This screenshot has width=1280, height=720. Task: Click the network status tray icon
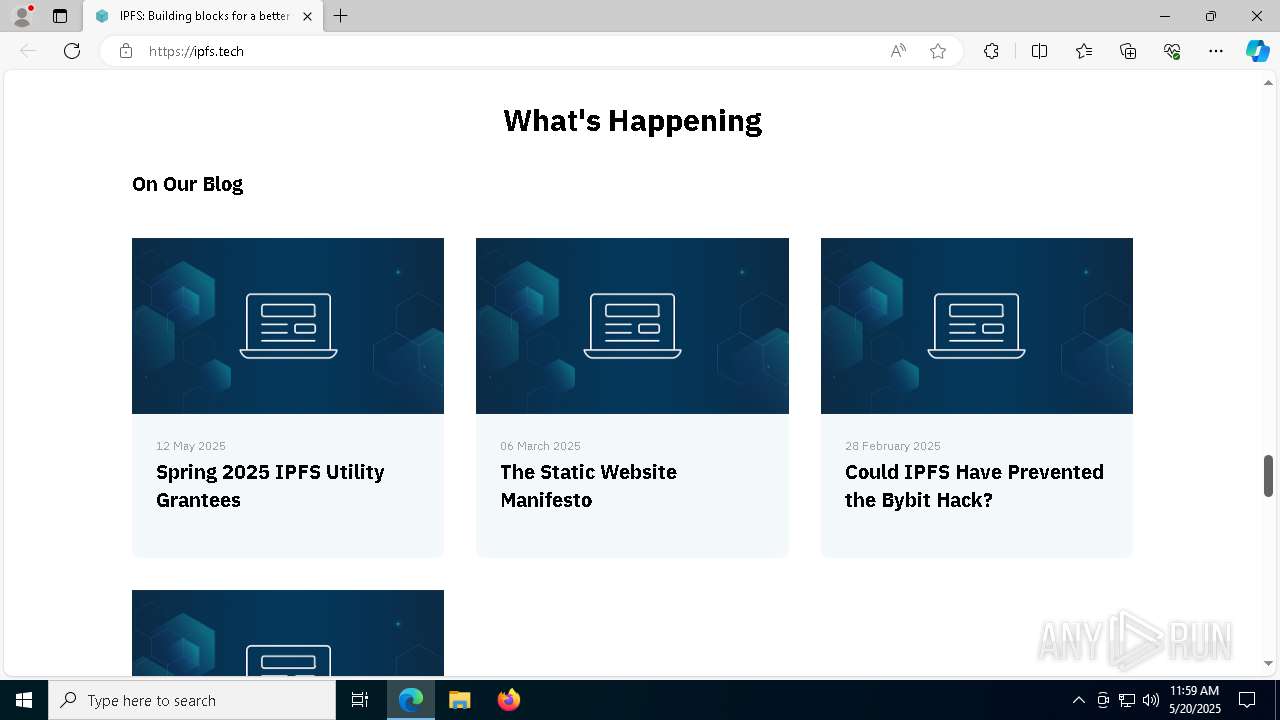(1127, 700)
